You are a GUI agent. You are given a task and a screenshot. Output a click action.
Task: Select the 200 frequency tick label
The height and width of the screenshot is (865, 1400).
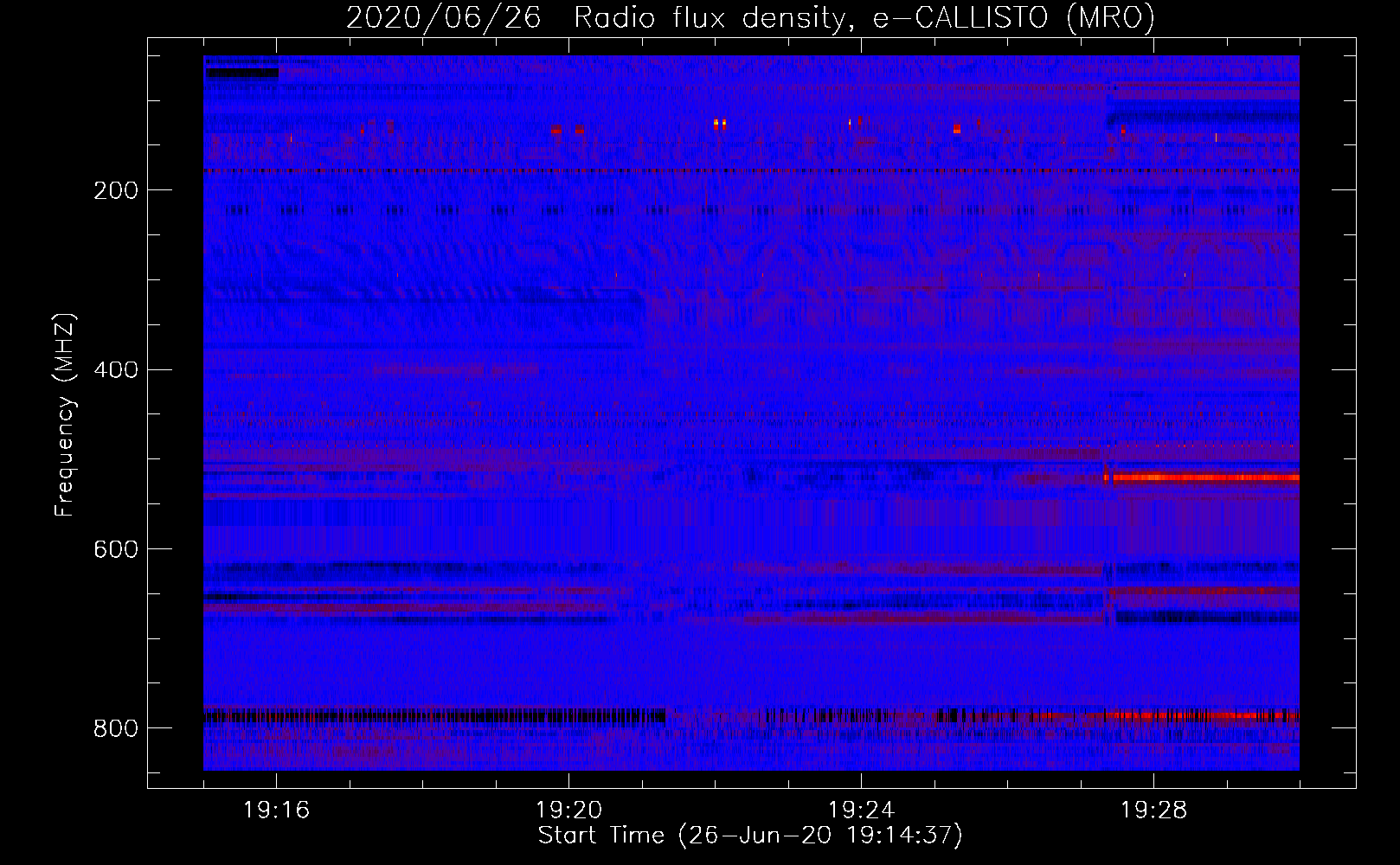point(116,190)
